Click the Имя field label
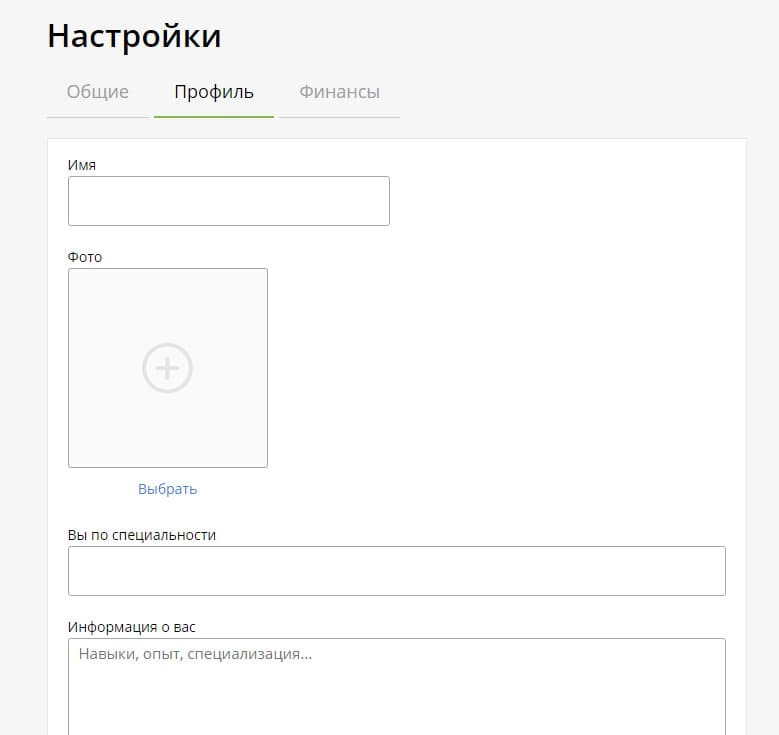779x735 pixels. pyautogui.click(x=82, y=165)
